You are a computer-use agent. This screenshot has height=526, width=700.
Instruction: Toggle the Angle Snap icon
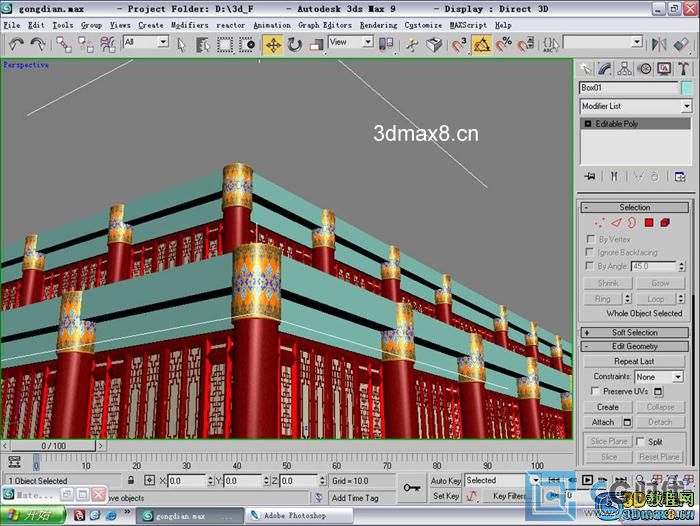(481, 45)
